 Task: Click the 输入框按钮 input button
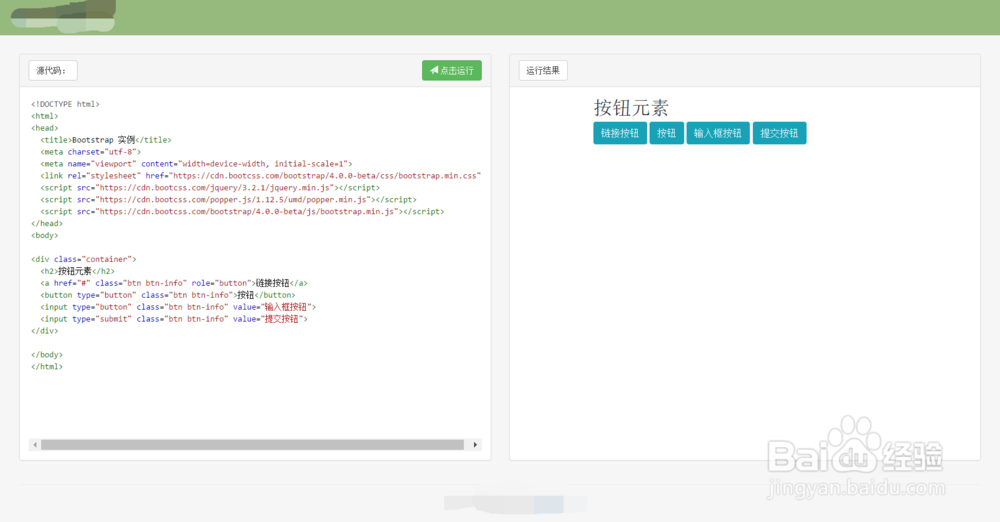(x=717, y=133)
